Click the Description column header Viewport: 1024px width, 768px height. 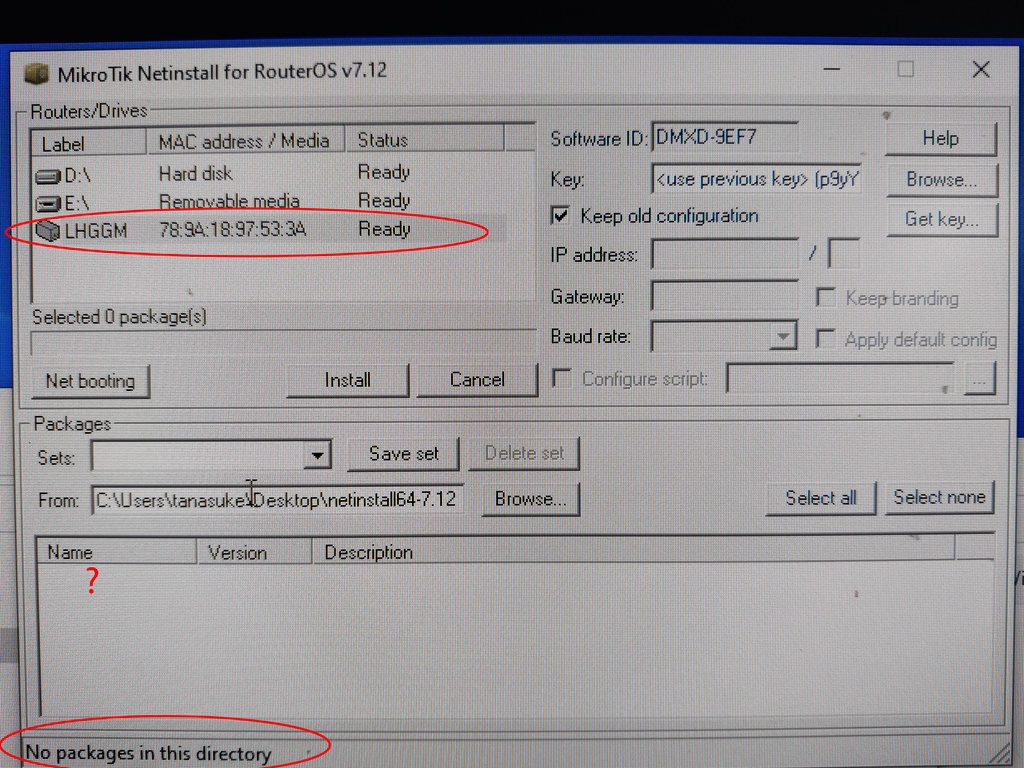[x=633, y=552]
